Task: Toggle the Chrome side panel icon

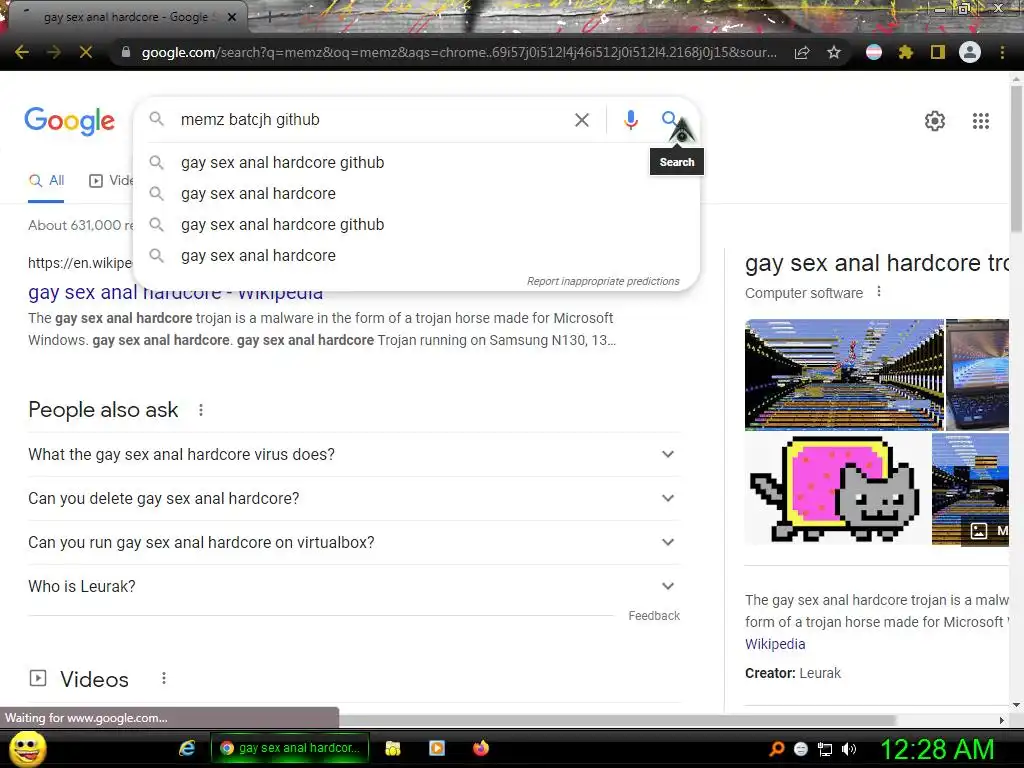Action: pos(938,52)
